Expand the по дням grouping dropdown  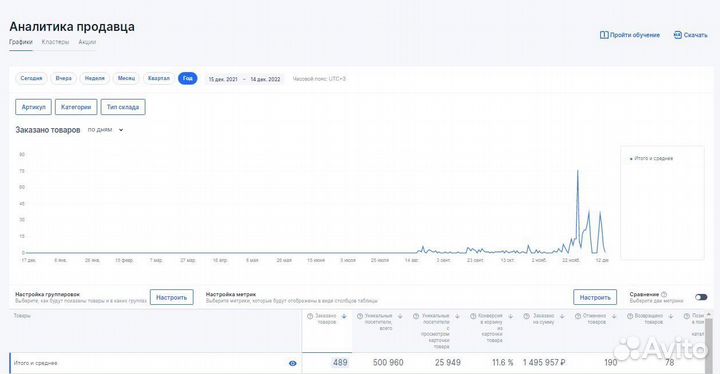pyautogui.click(x=105, y=130)
